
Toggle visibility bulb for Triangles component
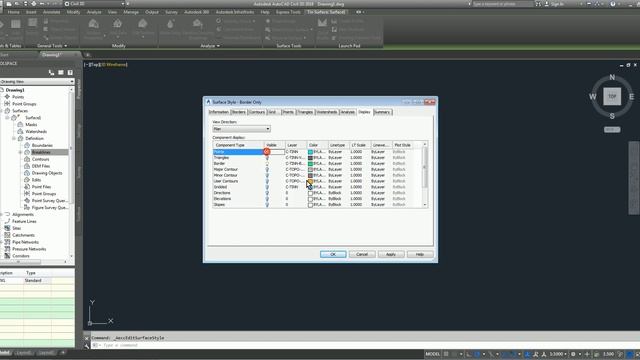point(267,158)
